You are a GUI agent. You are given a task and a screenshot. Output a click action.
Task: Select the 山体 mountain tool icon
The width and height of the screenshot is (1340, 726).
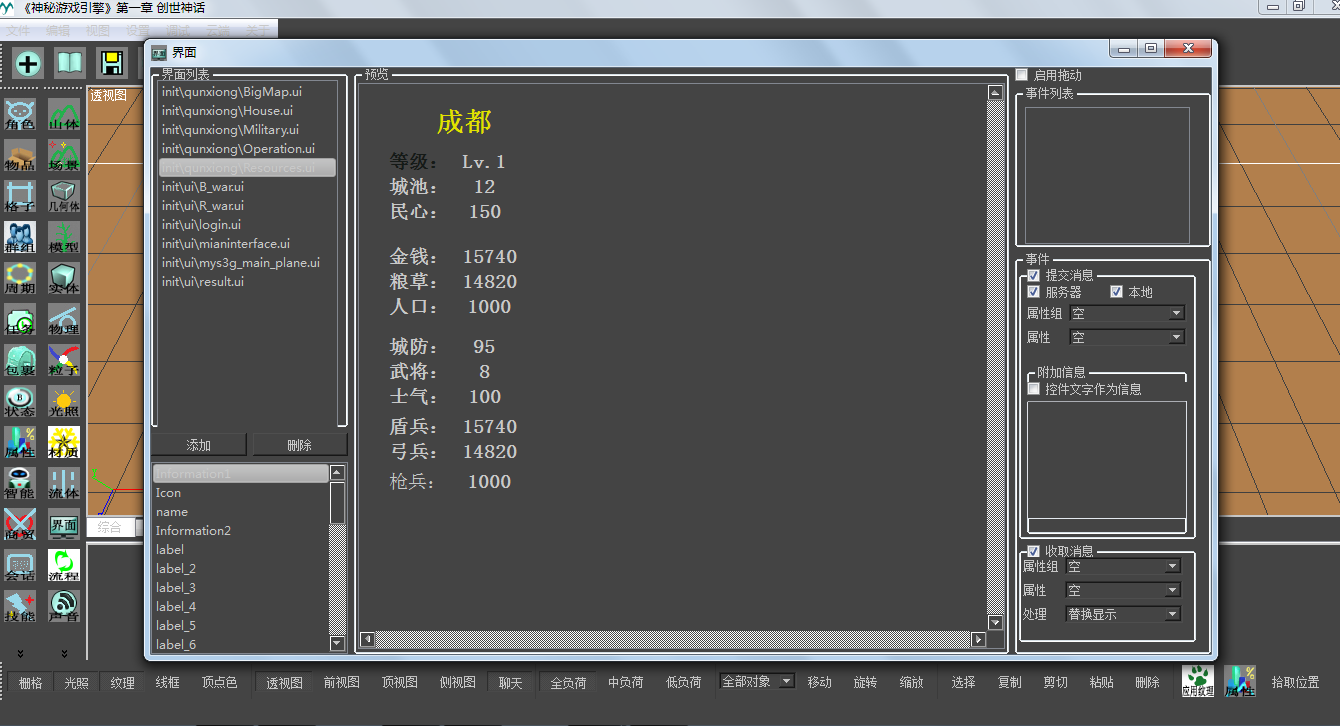click(64, 114)
